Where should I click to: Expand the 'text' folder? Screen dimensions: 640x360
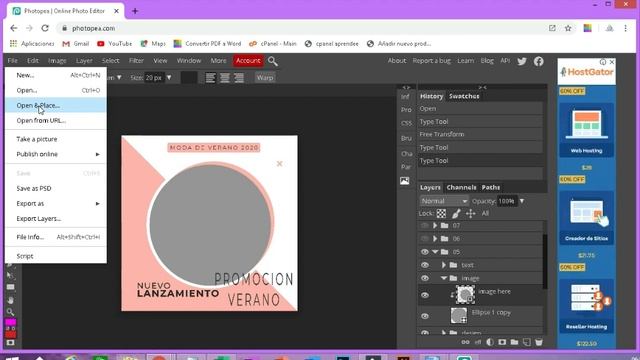[x=444, y=265]
